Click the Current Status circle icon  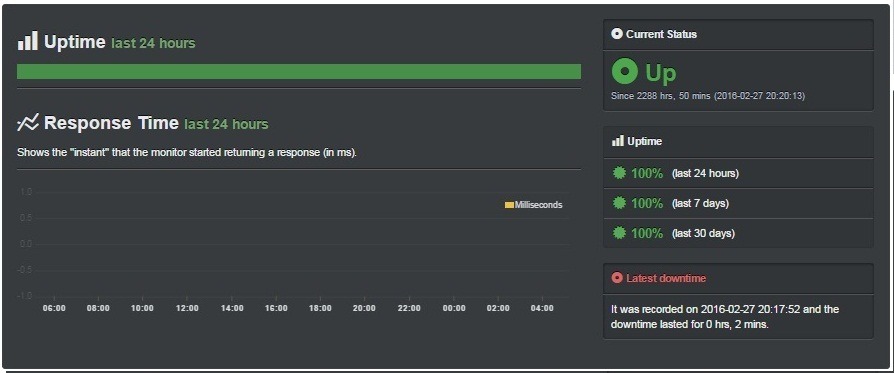tap(616, 34)
